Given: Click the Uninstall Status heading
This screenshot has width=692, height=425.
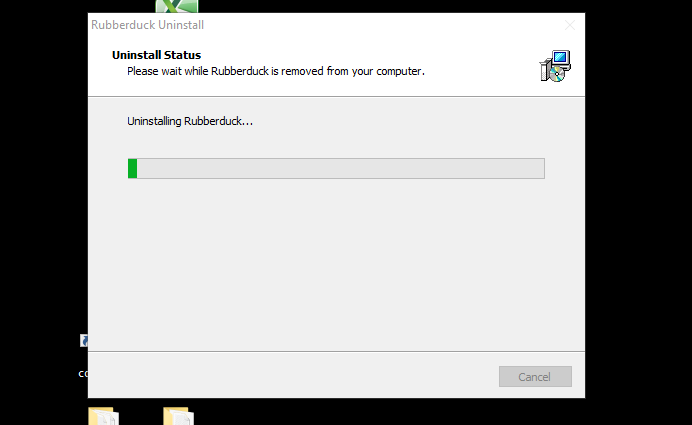Looking at the screenshot, I should (156, 55).
